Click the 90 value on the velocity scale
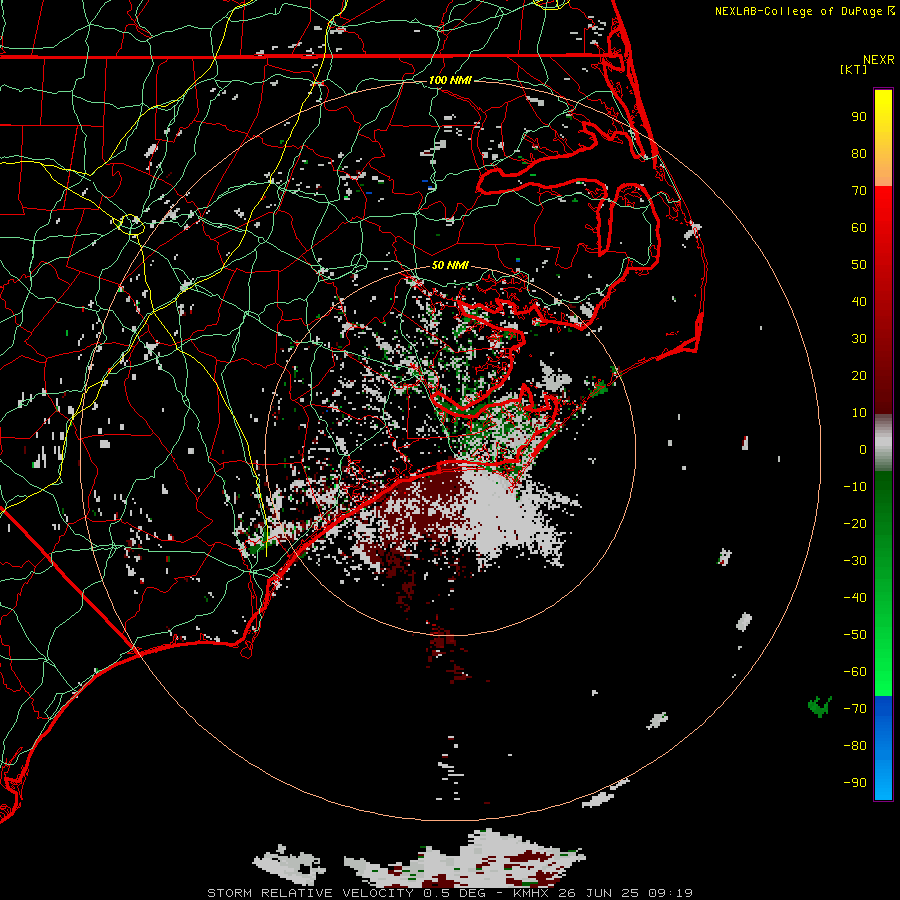Image resolution: width=900 pixels, height=900 pixels. [x=859, y=117]
